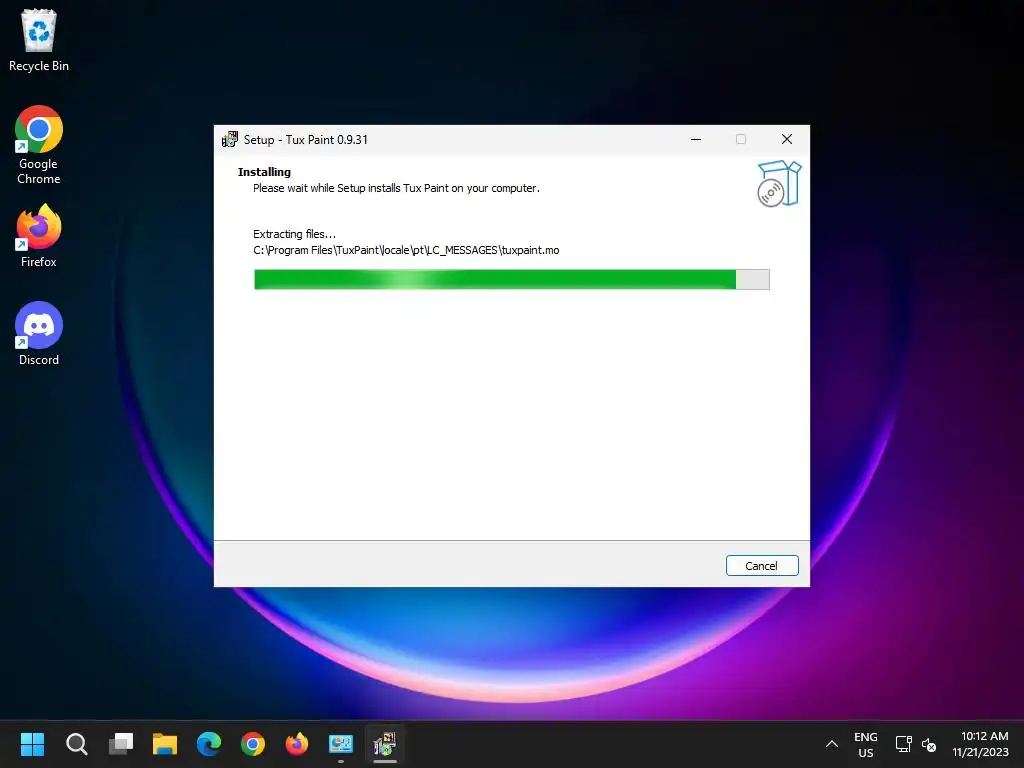
Task: Click the installation progress bar
Action: (x=511, y=280)
